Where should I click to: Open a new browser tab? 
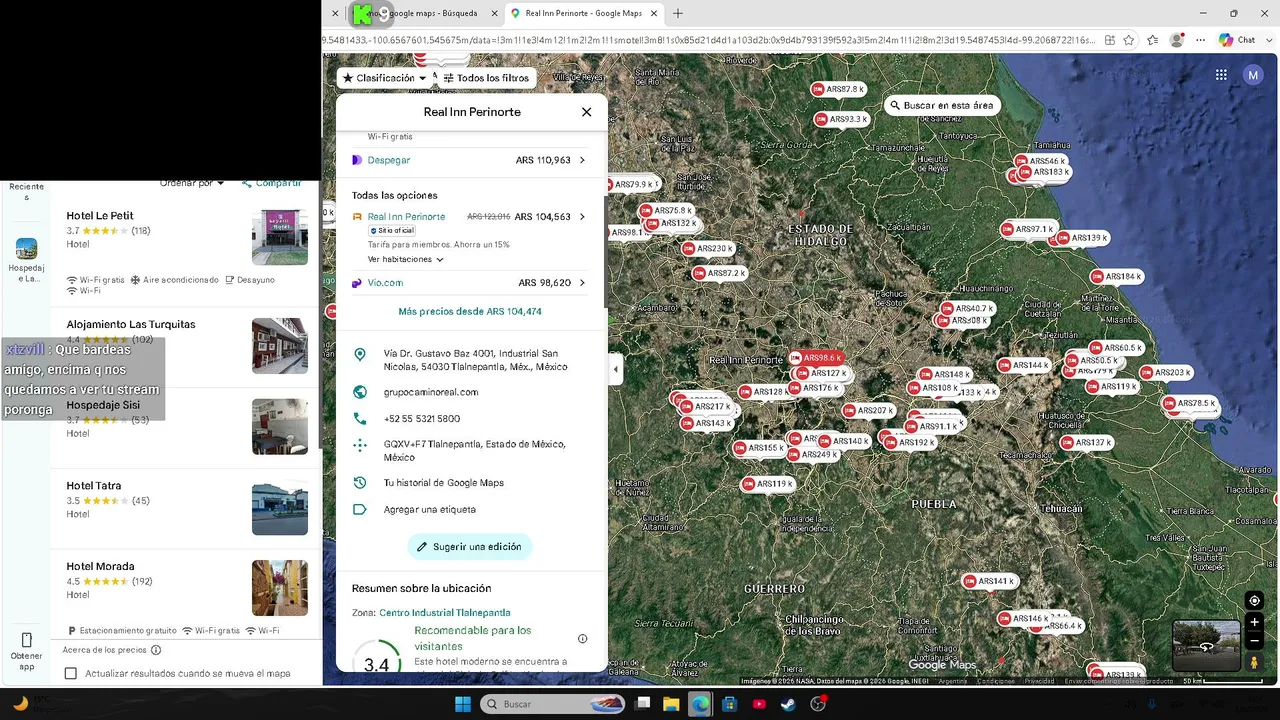coord(678,13)
